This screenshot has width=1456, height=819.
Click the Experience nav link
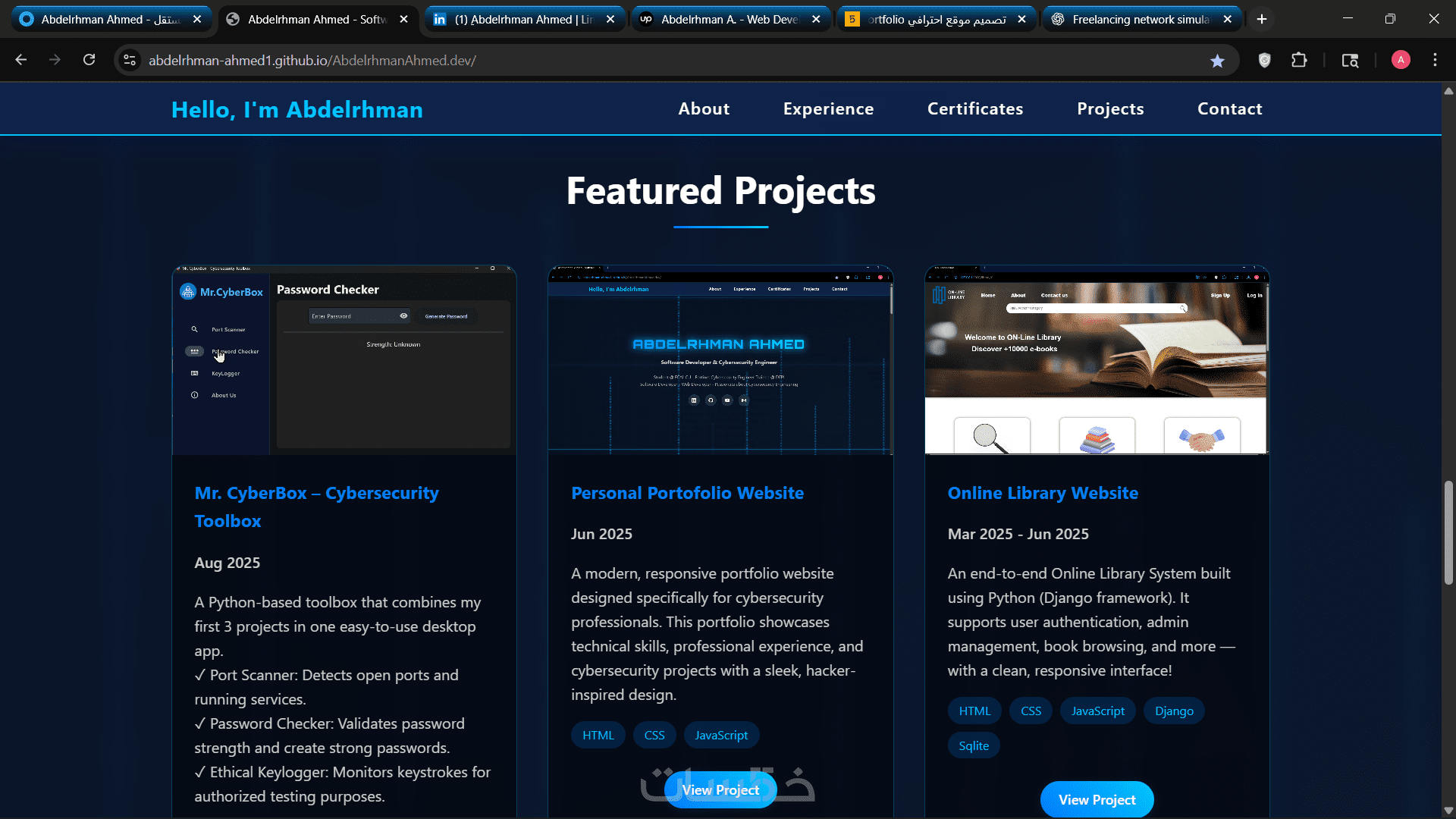(828, 109)
